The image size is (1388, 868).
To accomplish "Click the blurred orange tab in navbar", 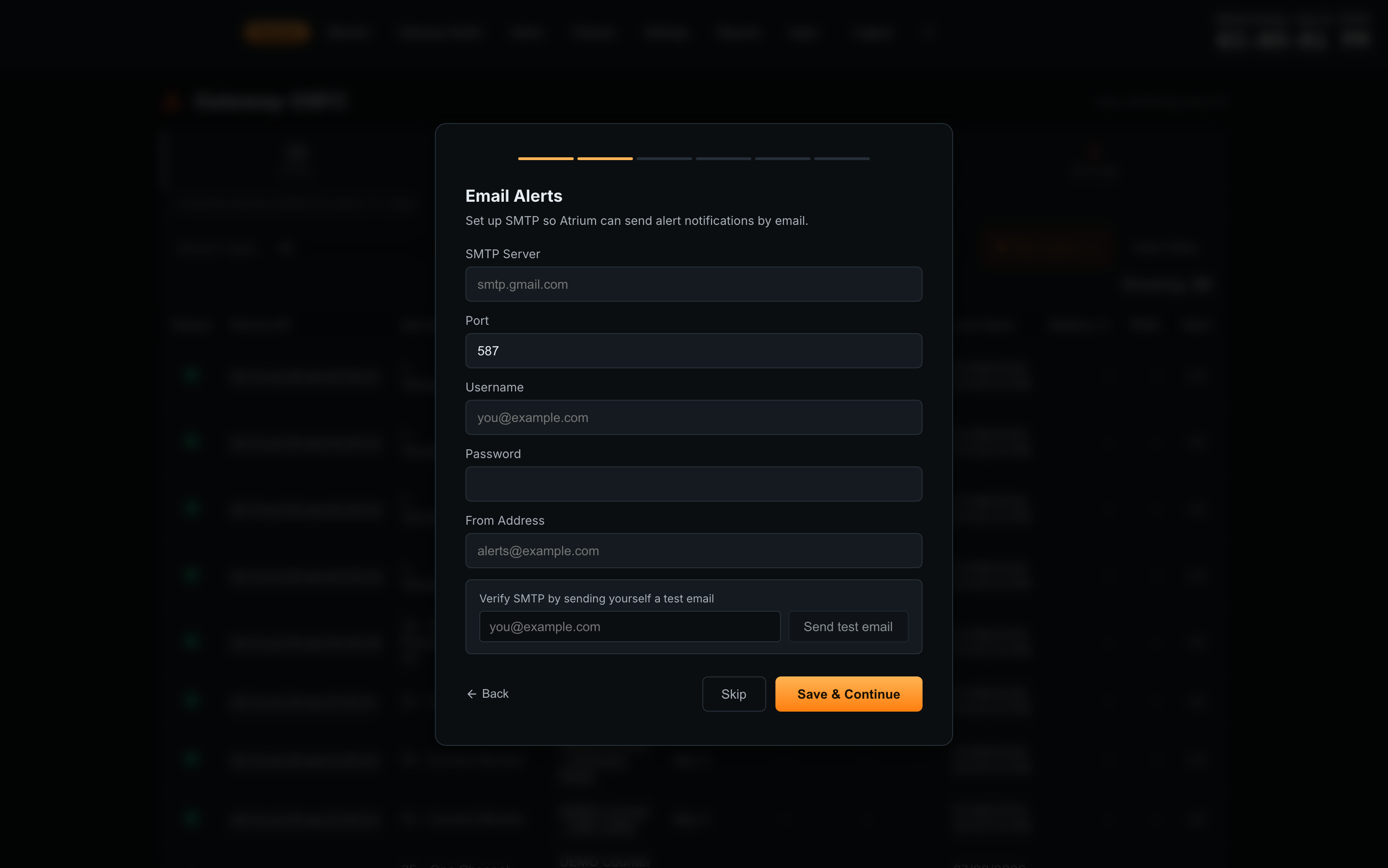I will pos(277,32).
